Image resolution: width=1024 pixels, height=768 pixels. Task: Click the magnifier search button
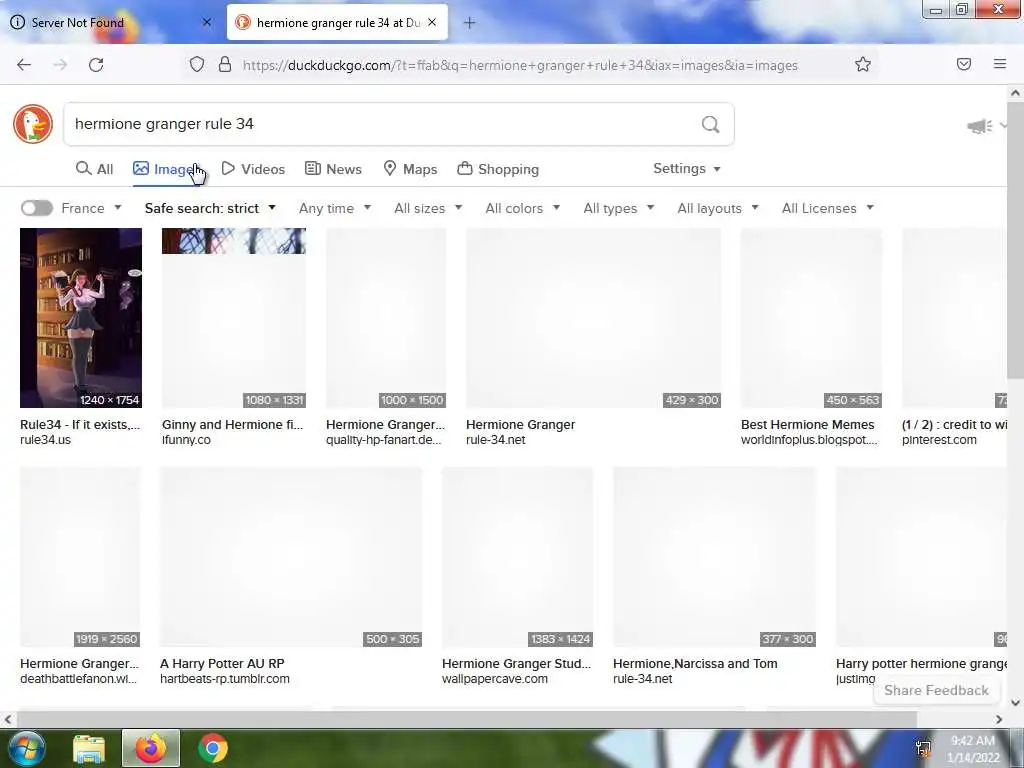(711, 124)
